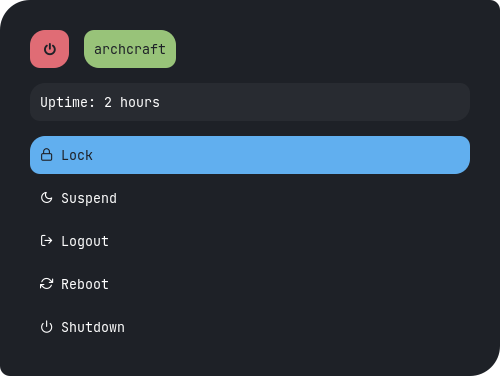
Task: Click the exit arrow icon beside Logout
Action: coord(46,240)
